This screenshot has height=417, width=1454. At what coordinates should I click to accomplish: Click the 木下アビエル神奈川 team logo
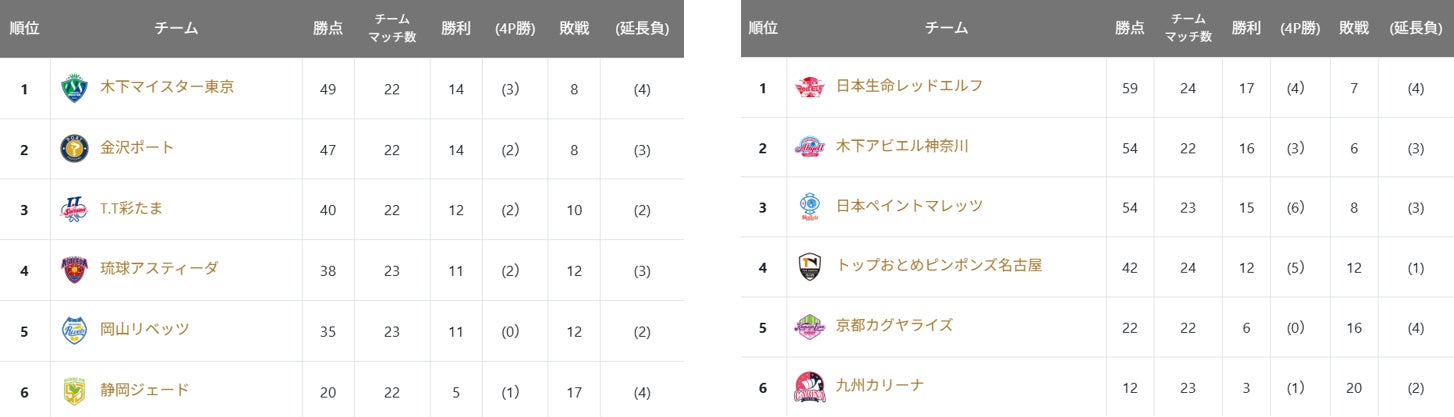click(x=809, y=147)
